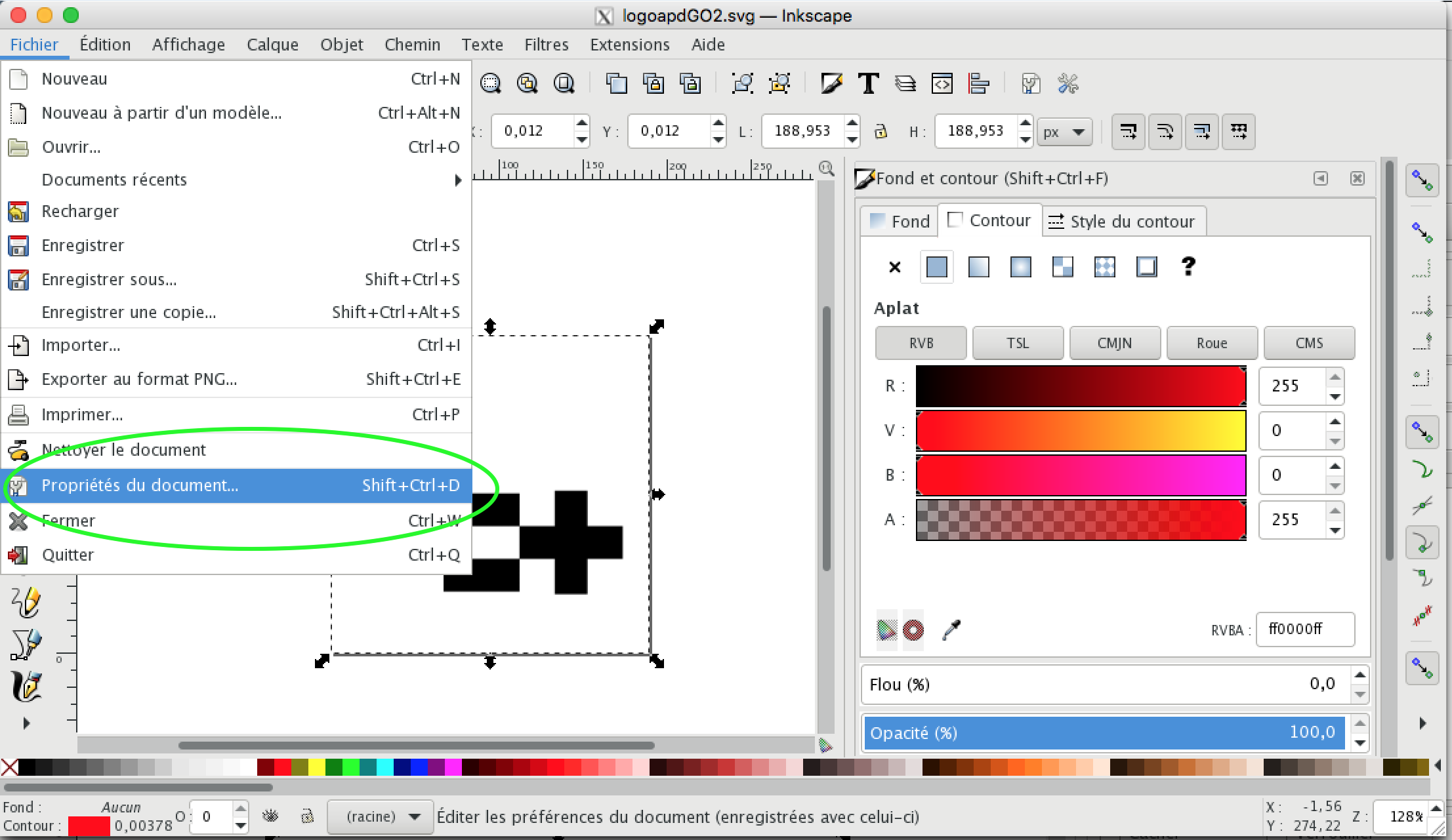Select the calligraphy tool in toolbox
The height and width of the screenshot is (840, 1452).
[27, 686]
